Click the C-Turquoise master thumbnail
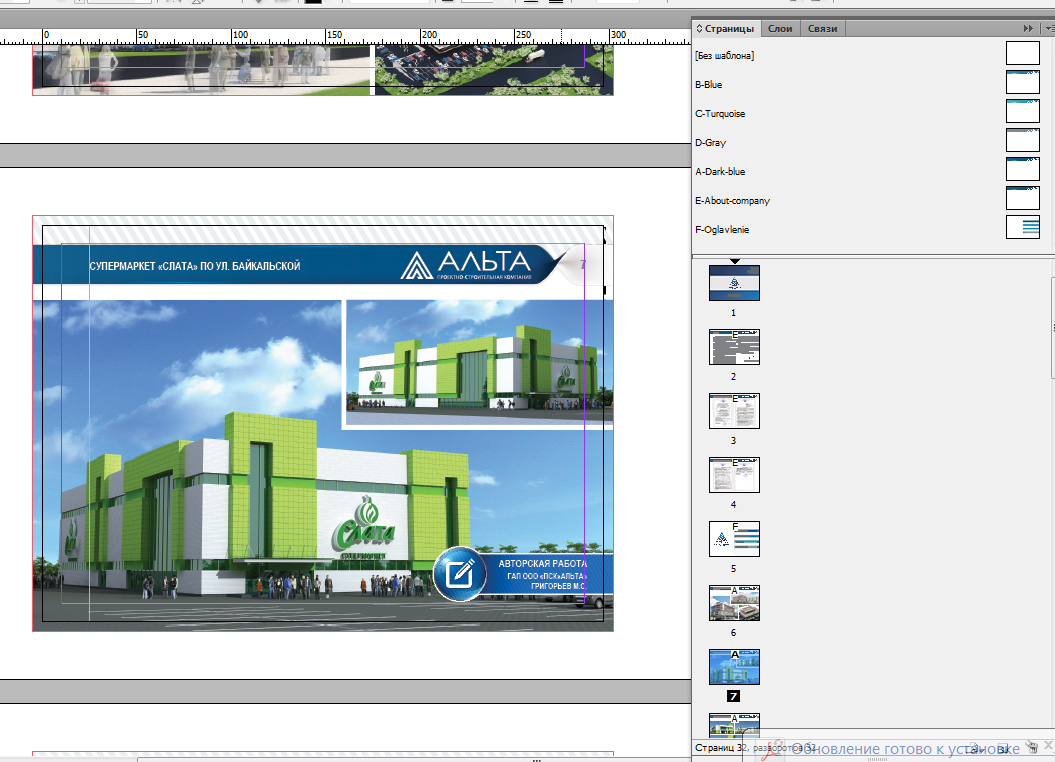 [x=1023, y=111]
